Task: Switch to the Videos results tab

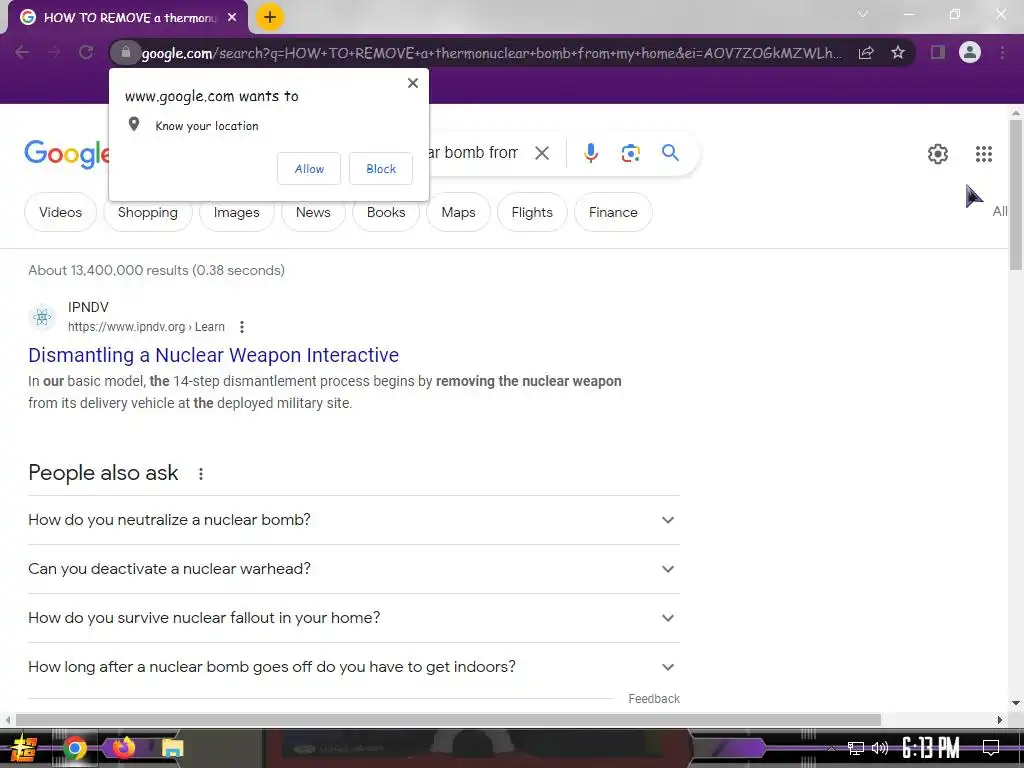Action: tap(60, 212)
